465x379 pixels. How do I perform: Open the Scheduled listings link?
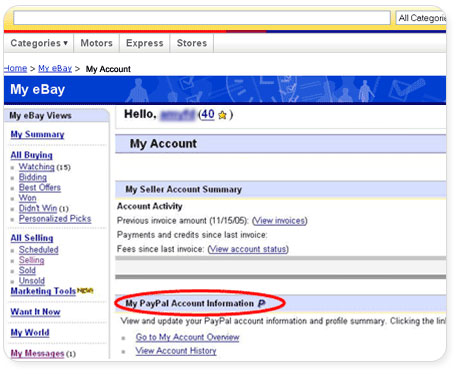[39, 250]
